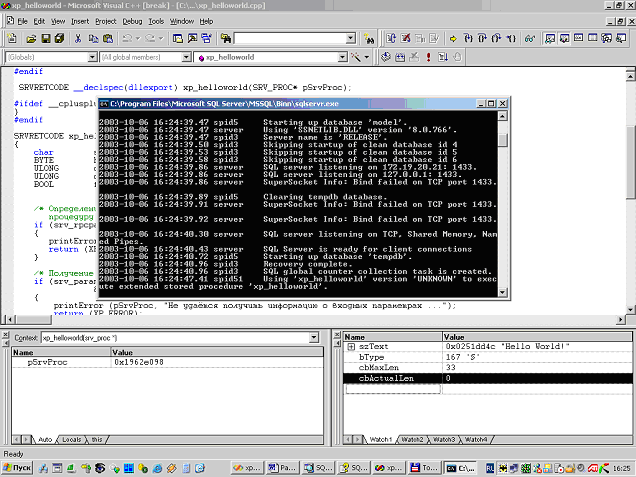636x477 pixels.
Task: Show the Workspace window icon
Action: 178,39
